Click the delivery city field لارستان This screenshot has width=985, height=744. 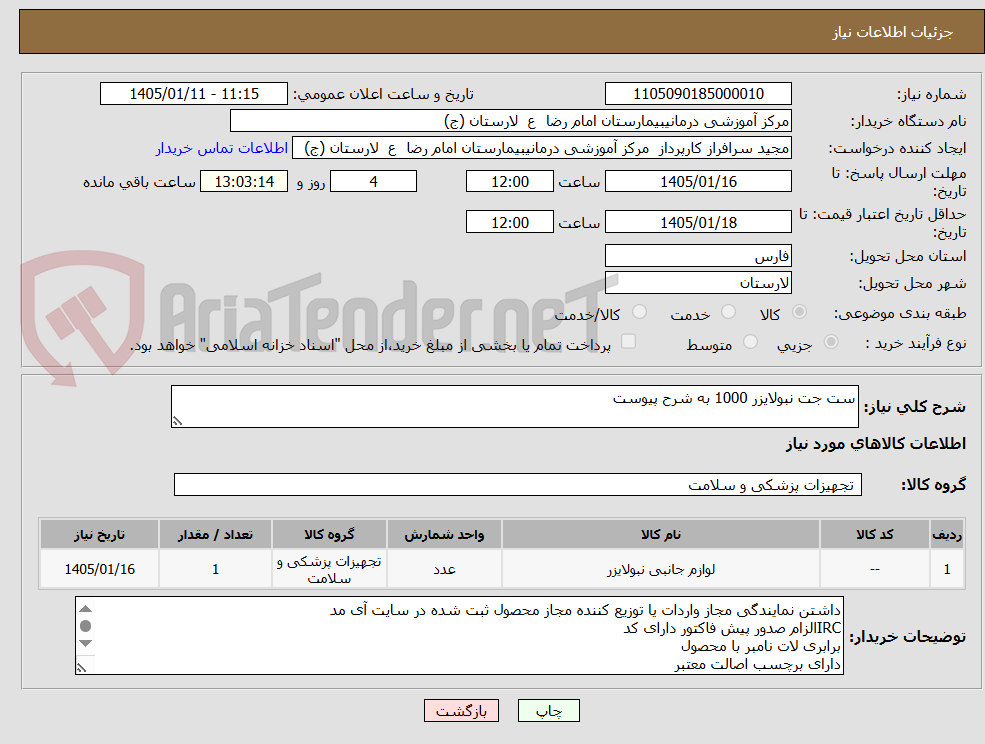tap(698, 283)
